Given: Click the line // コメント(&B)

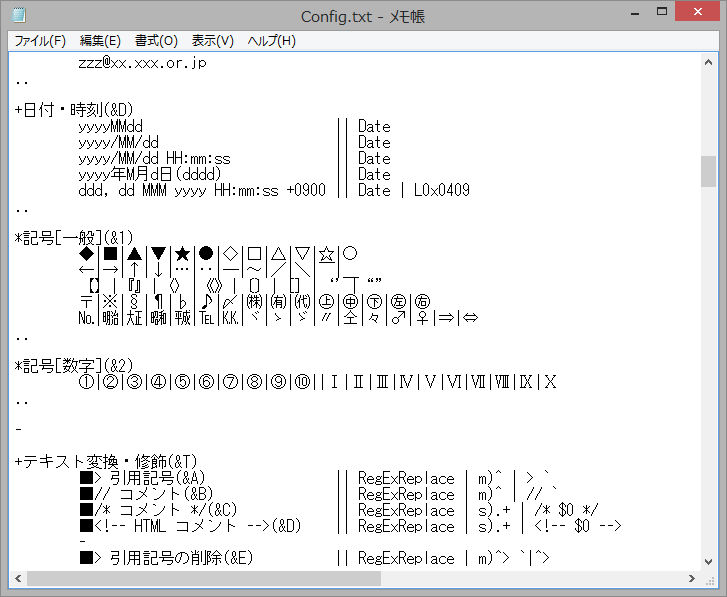Looking at the screenshot, I should click(x=146, y=494).
